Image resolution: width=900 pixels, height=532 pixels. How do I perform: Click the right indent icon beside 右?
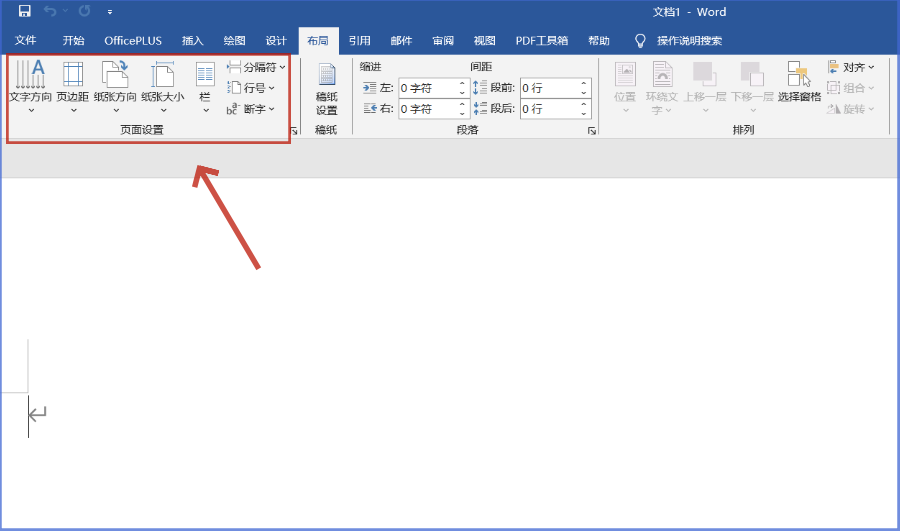370,108
